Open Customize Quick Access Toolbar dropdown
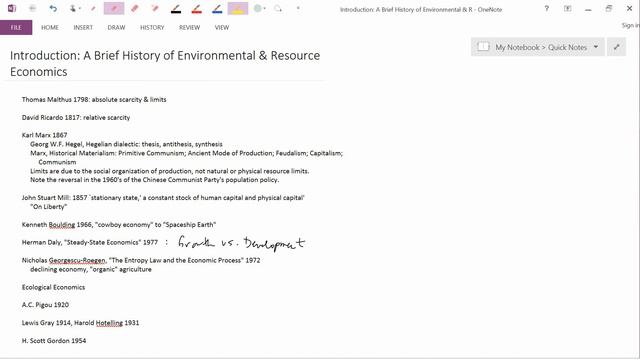640x360 pixels. (x=298, y=8)
